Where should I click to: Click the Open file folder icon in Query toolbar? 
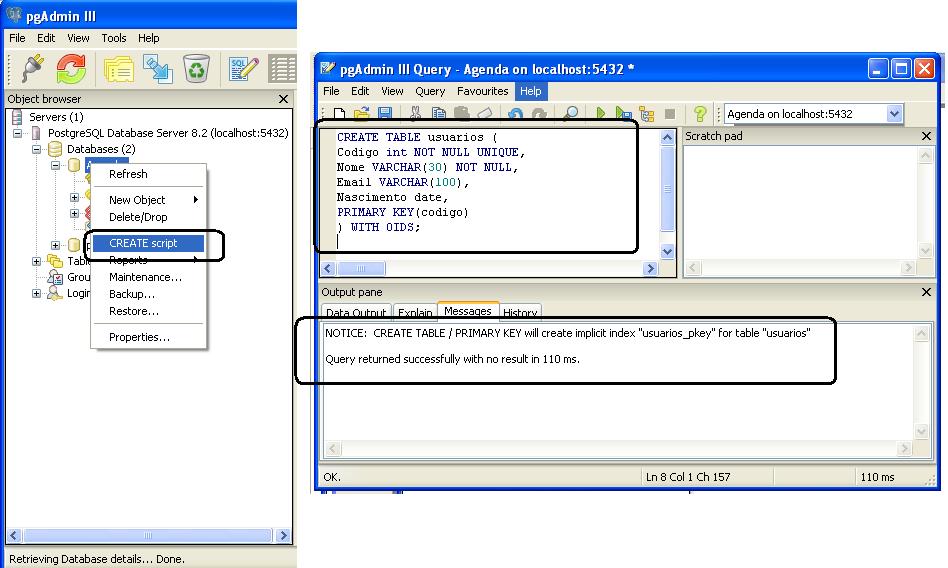tap(362, 114)
